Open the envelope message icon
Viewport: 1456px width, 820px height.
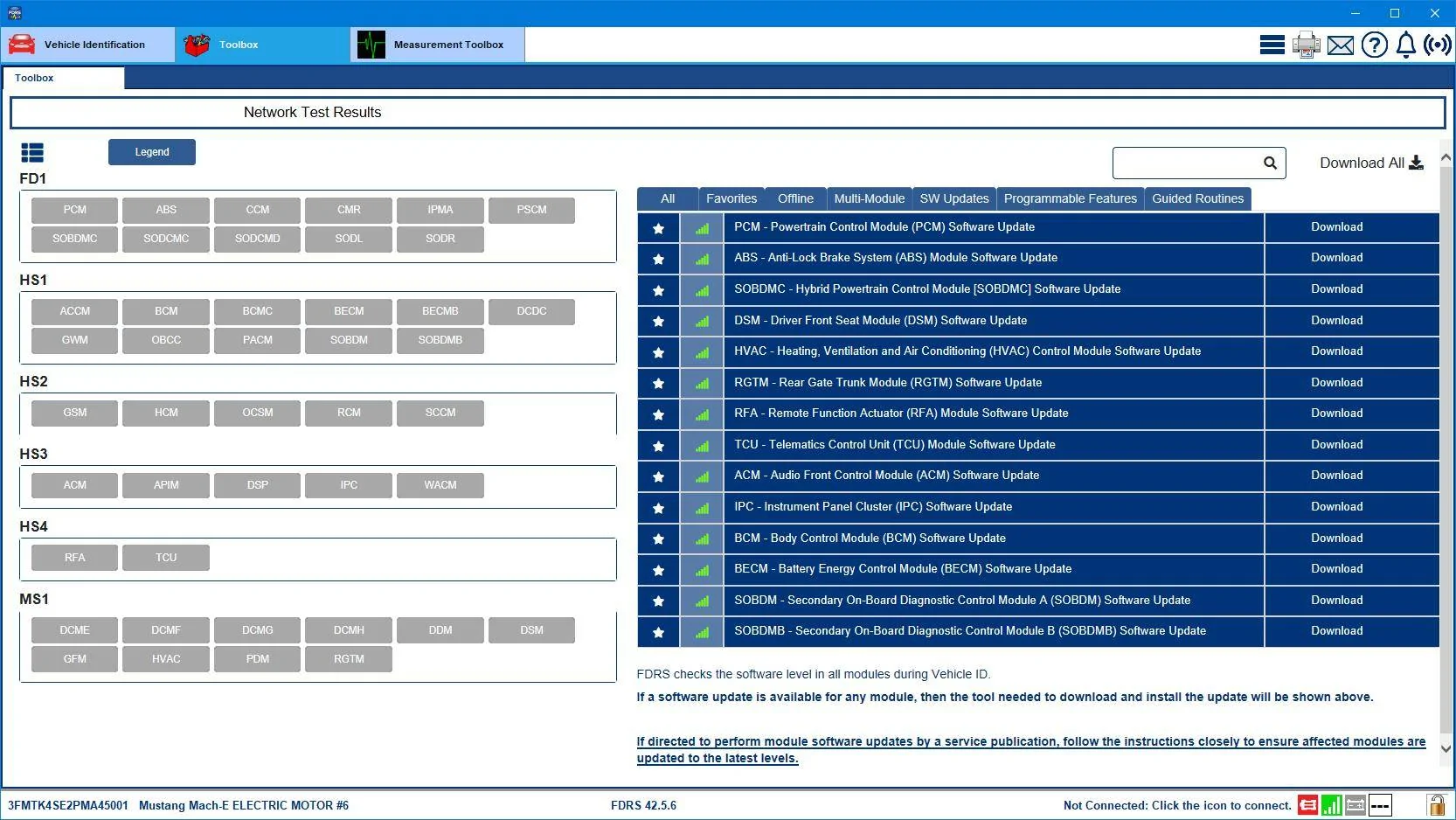1340,45
